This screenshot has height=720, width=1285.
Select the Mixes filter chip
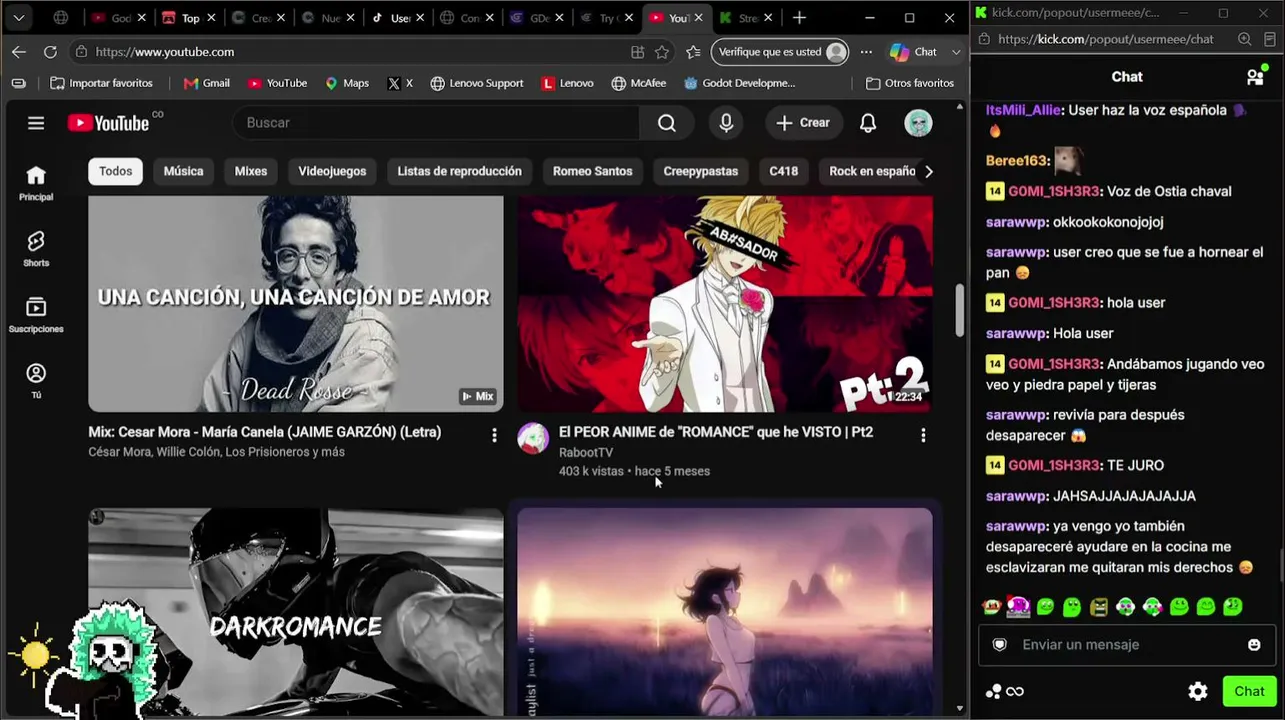[251, 171]
